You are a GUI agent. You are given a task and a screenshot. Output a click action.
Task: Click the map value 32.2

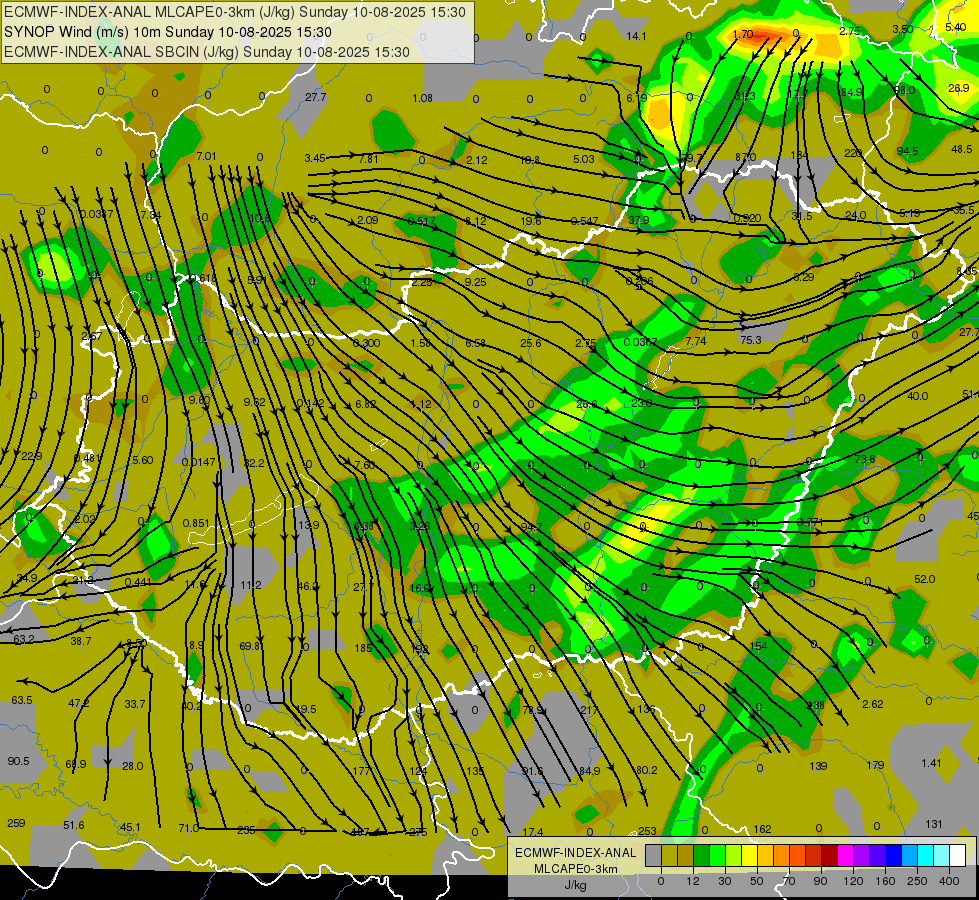tap(254, 463)
